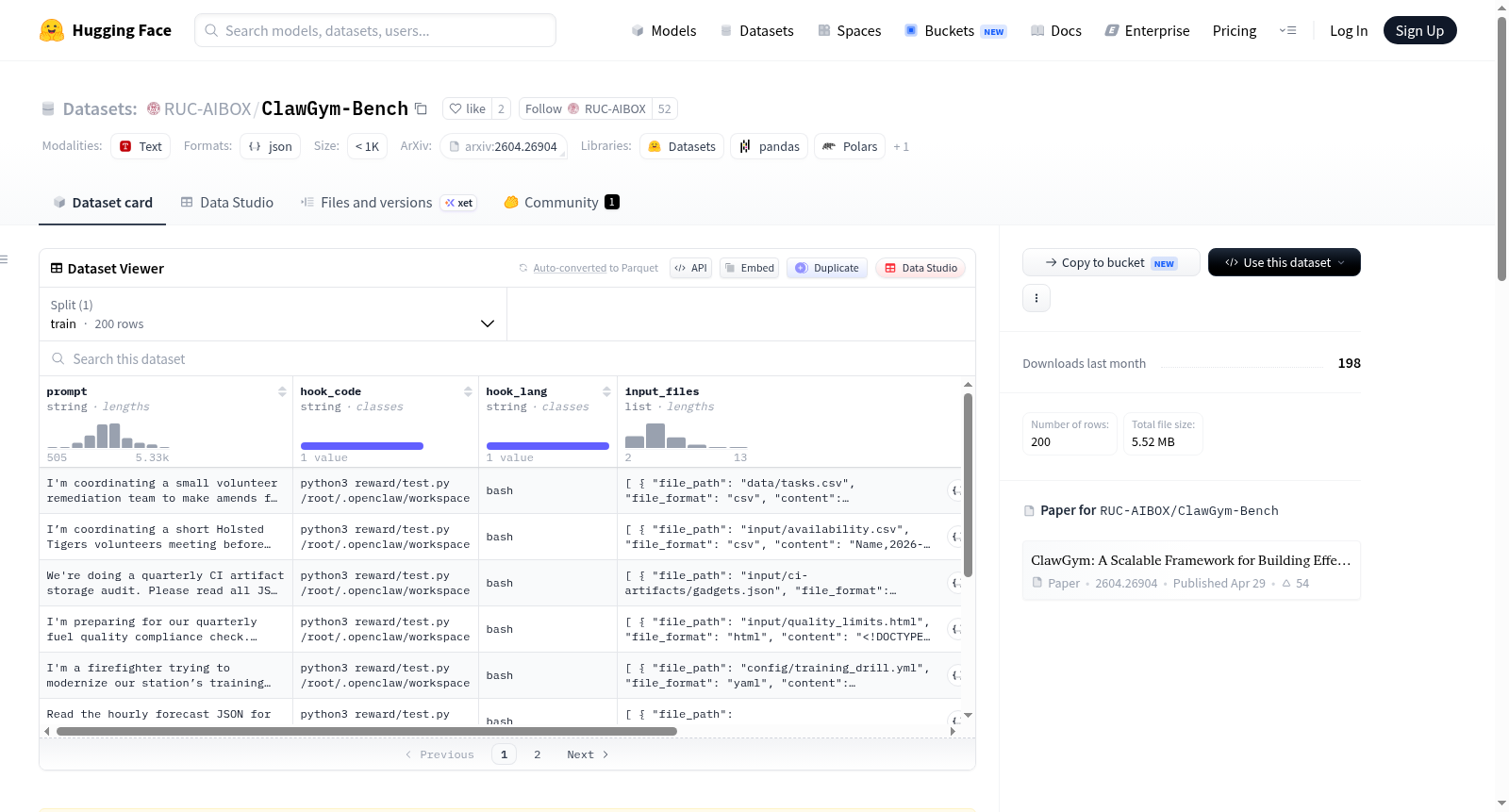Screen dimensions: 1509x812
Task: Sort the hook_lang column
Action: point(606,391)
